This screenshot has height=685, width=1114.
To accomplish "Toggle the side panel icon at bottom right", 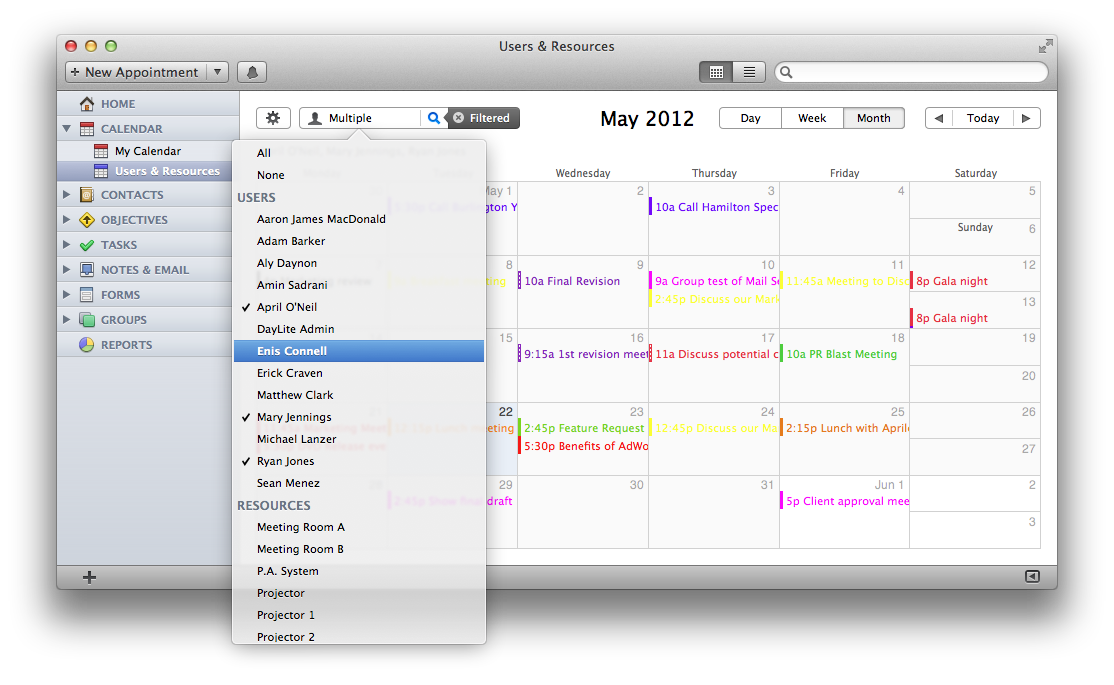I will [1032, 576].
